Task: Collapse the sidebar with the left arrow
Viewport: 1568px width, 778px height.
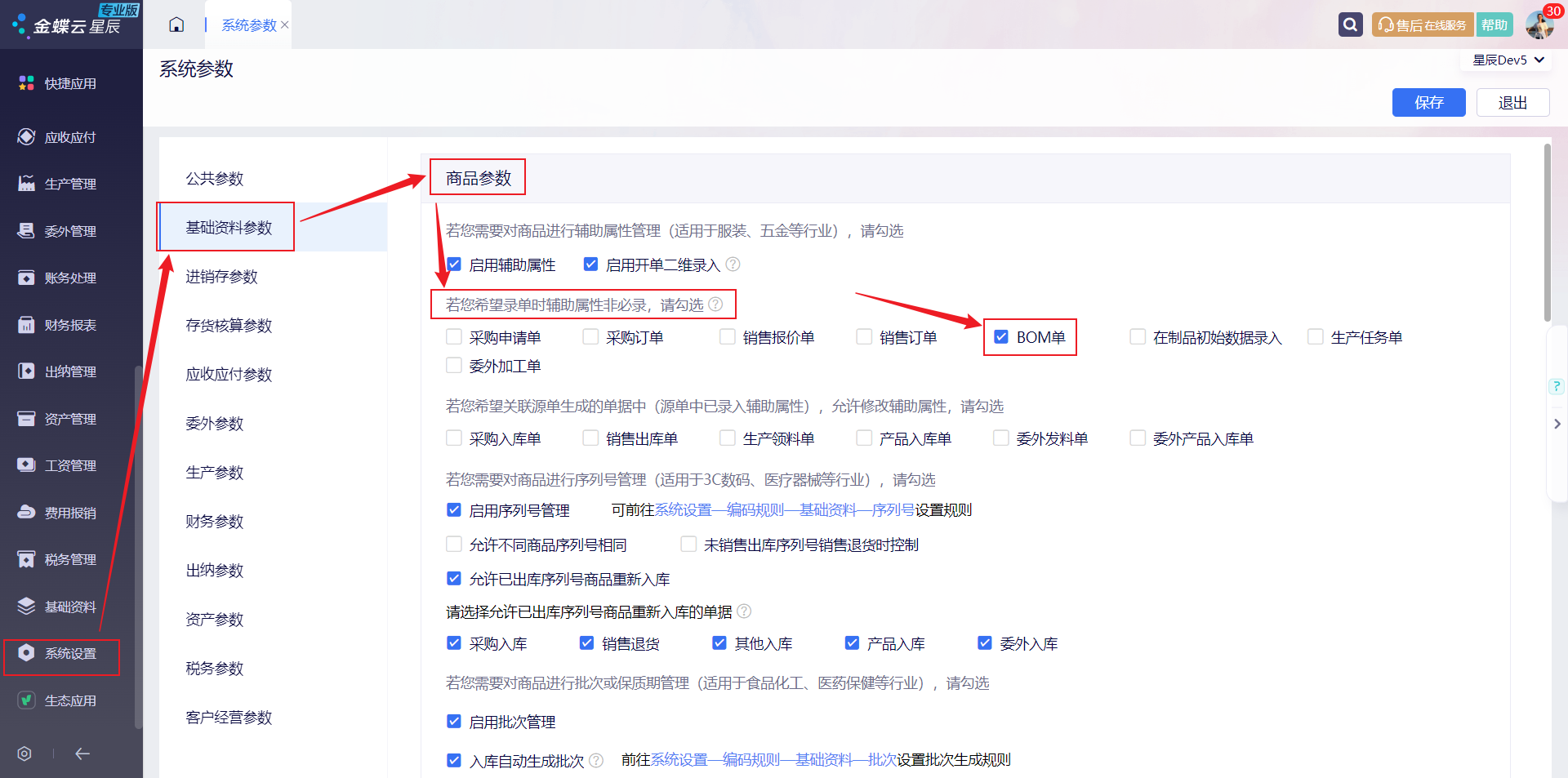Action: pyautogui.click(x=82, y=754)
